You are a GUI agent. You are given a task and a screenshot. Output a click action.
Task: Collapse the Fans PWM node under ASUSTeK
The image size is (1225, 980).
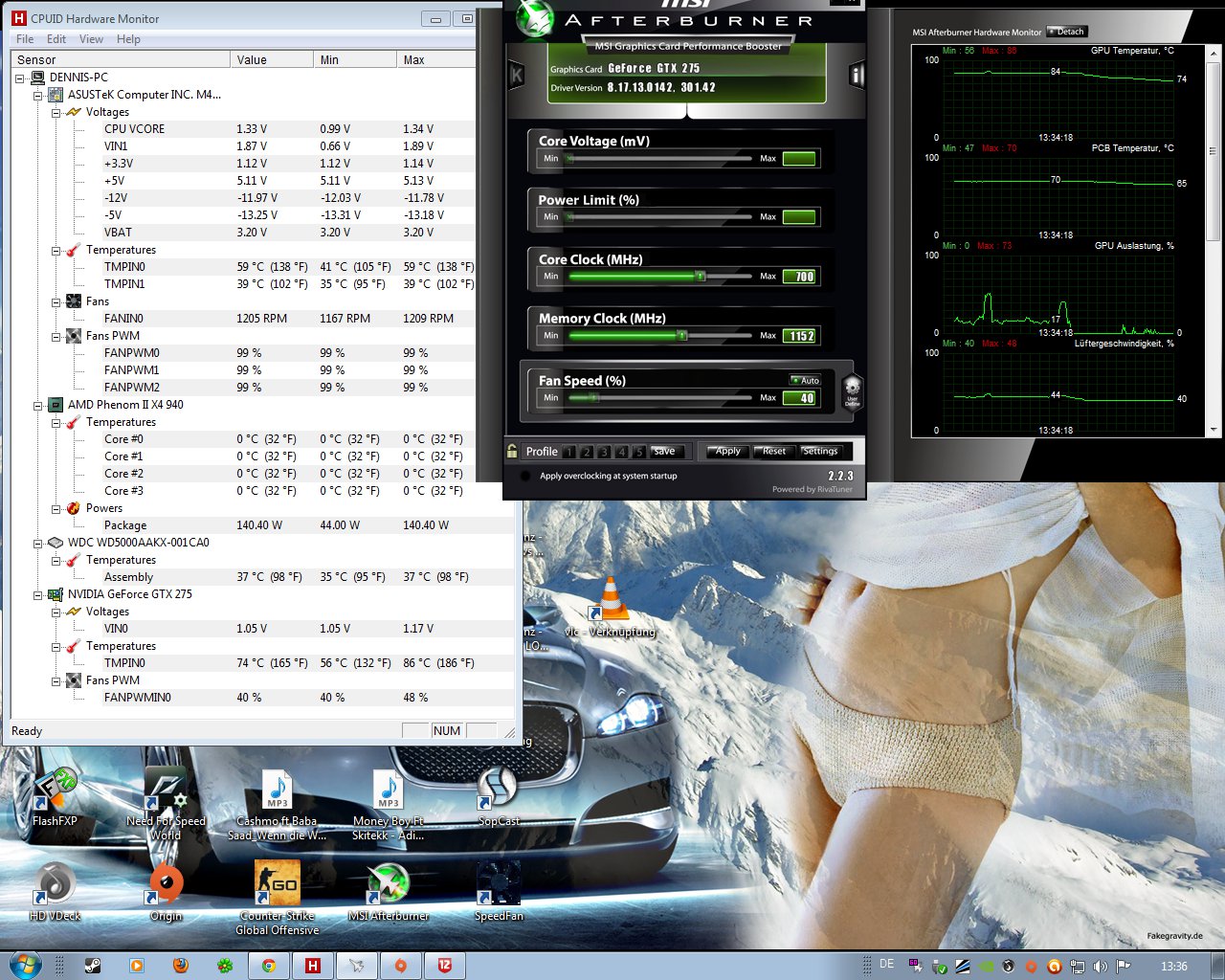pos(56,336)
